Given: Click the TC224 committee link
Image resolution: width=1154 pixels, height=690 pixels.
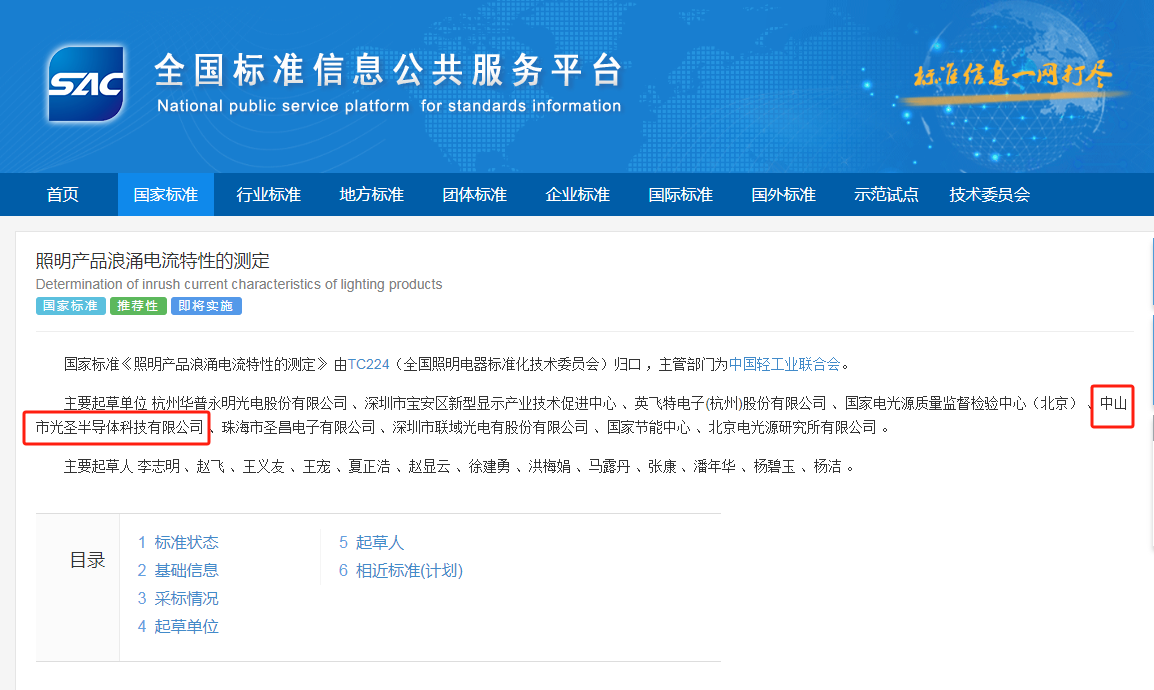Looking at the screenshot, I should tap(368, 364).
